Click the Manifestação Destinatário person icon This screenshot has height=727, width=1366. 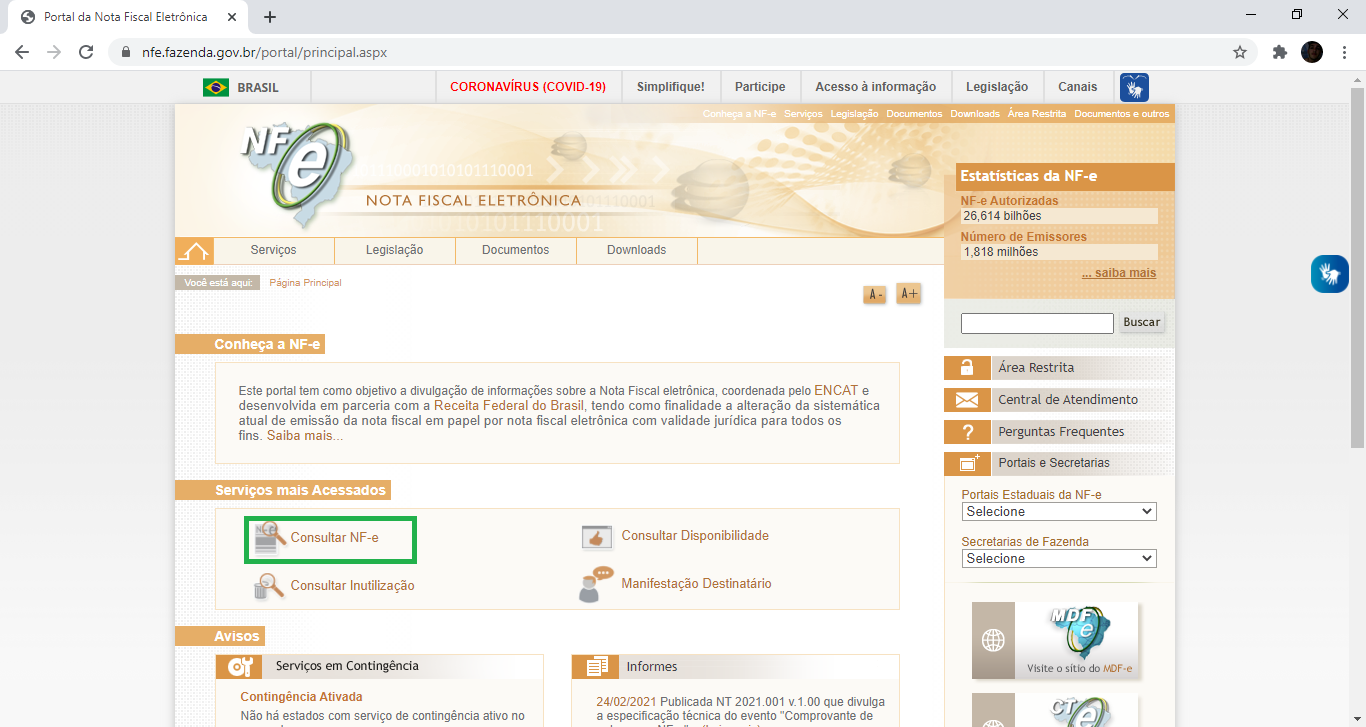coord(596,584)
